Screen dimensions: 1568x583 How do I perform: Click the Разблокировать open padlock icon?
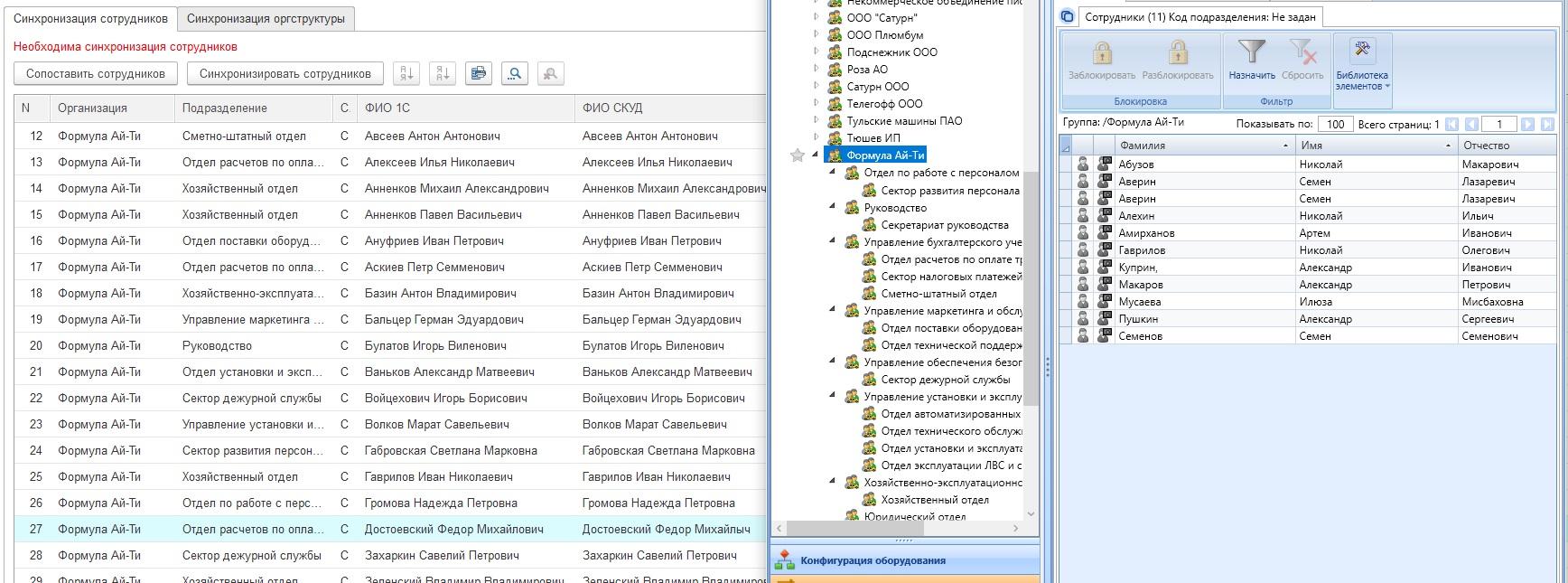pyautogui.click(x=1177, y=54)
